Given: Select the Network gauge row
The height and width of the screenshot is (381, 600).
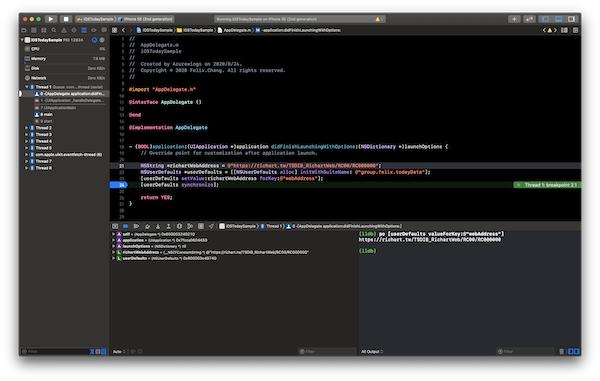Looking at the screenshot, I should 65,78.
